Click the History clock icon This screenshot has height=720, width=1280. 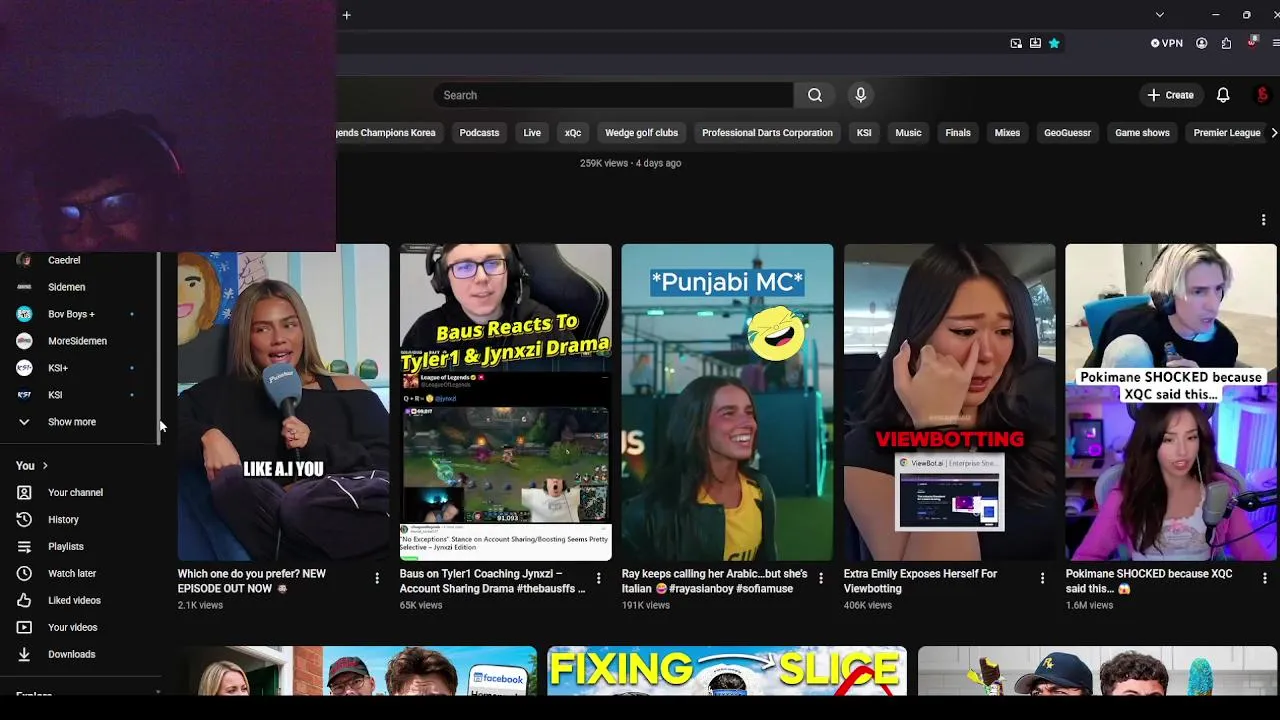25,519
